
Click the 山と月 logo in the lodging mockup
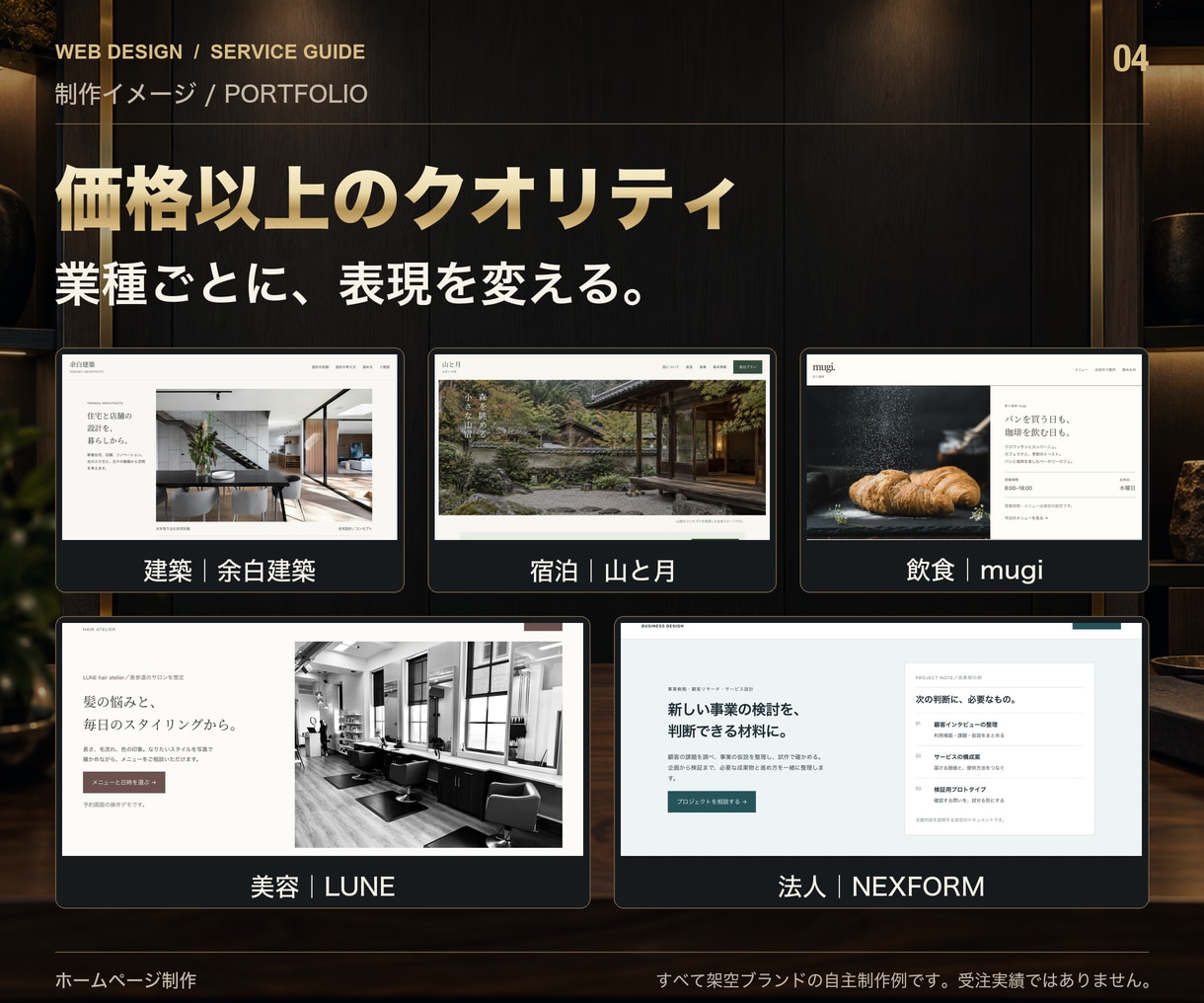pyautogui.click(x=451, y=365)
